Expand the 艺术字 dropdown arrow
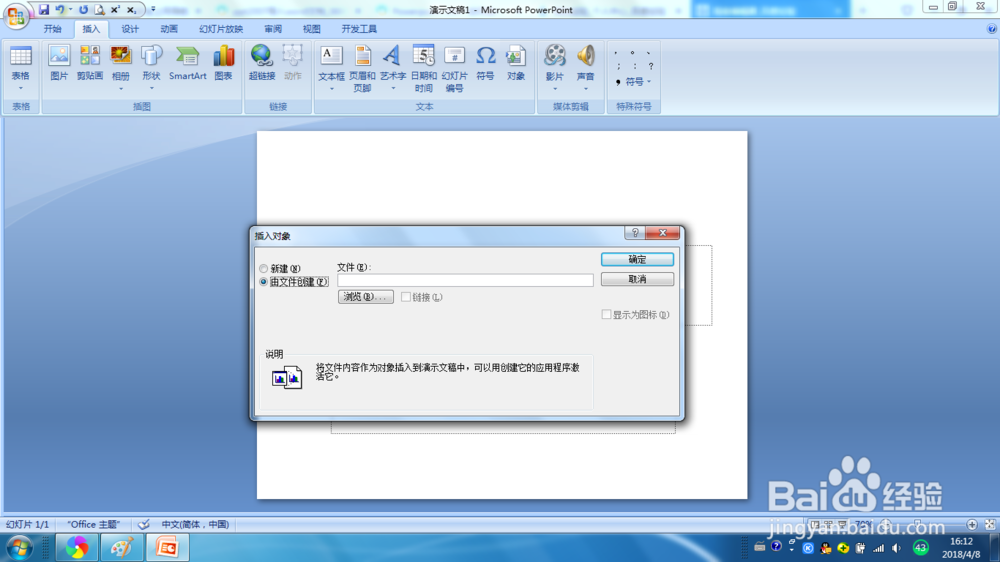Screen dimensions: 1000x562 [x=393, y=89]
